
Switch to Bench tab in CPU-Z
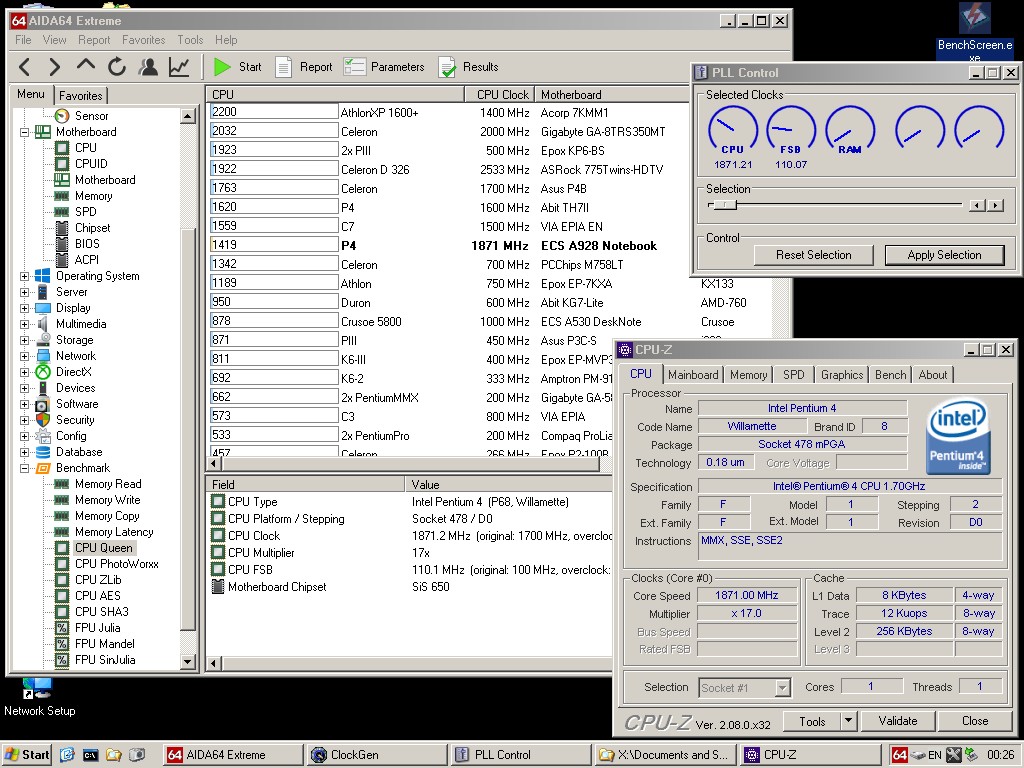(x=890, y=375)
